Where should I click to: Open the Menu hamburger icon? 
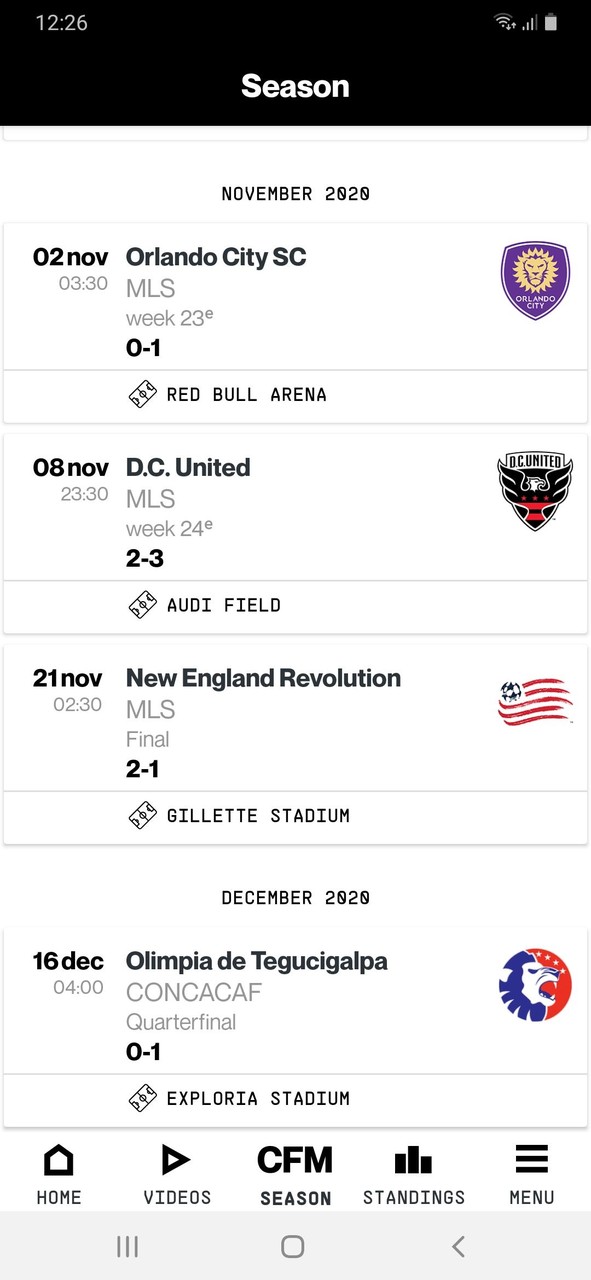(x=531, y=1170)
